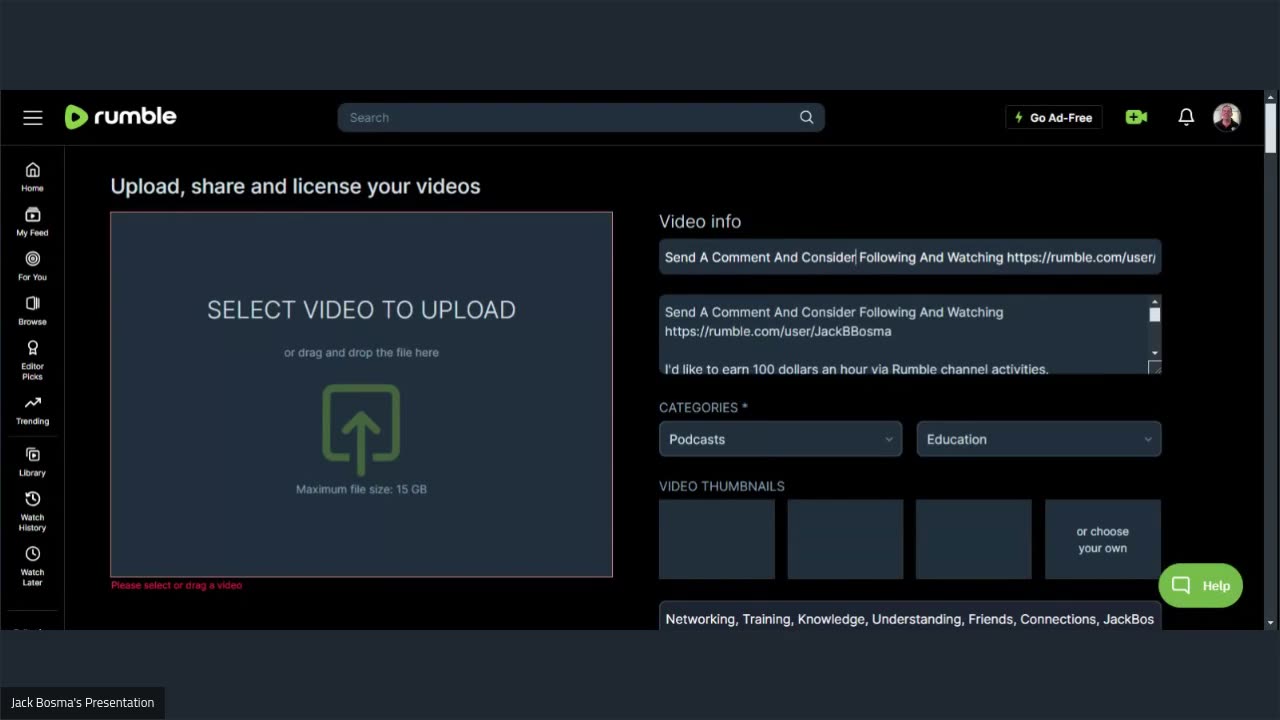Click 'or choose your own' thumbnail
This screenshot has width=1280, height=720.
[x=1103, y=539]
